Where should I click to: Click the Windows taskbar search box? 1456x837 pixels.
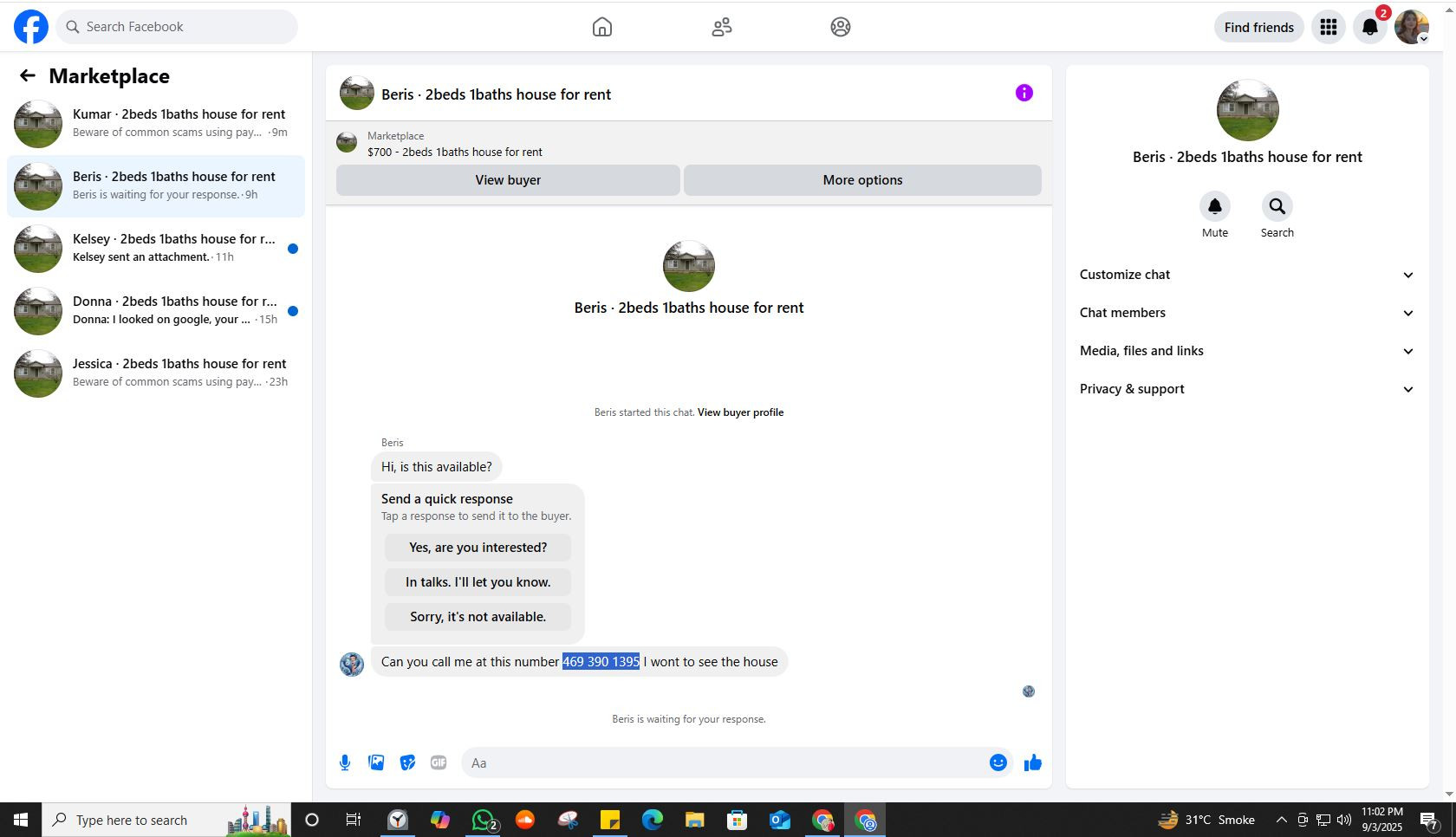(x=167, y=820)
